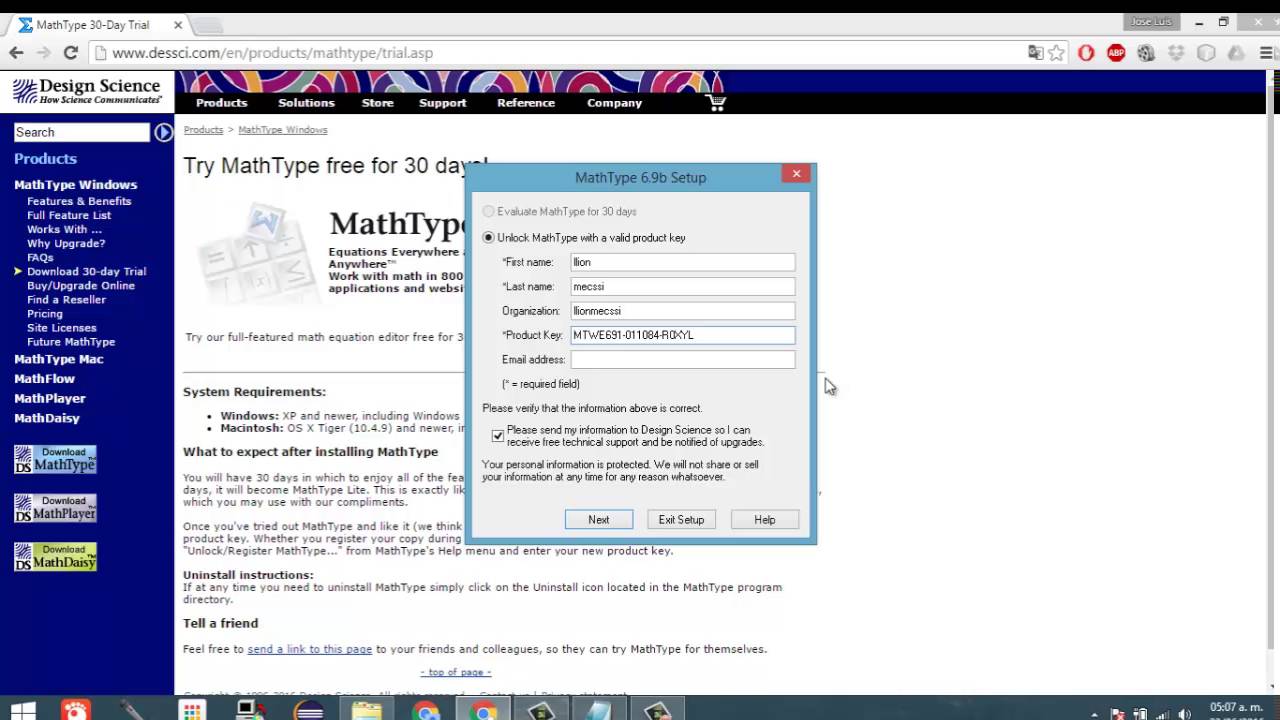Open the file explorer folder in taskbar
This screenshot has width=1280, height=720.
click(367, 711)
